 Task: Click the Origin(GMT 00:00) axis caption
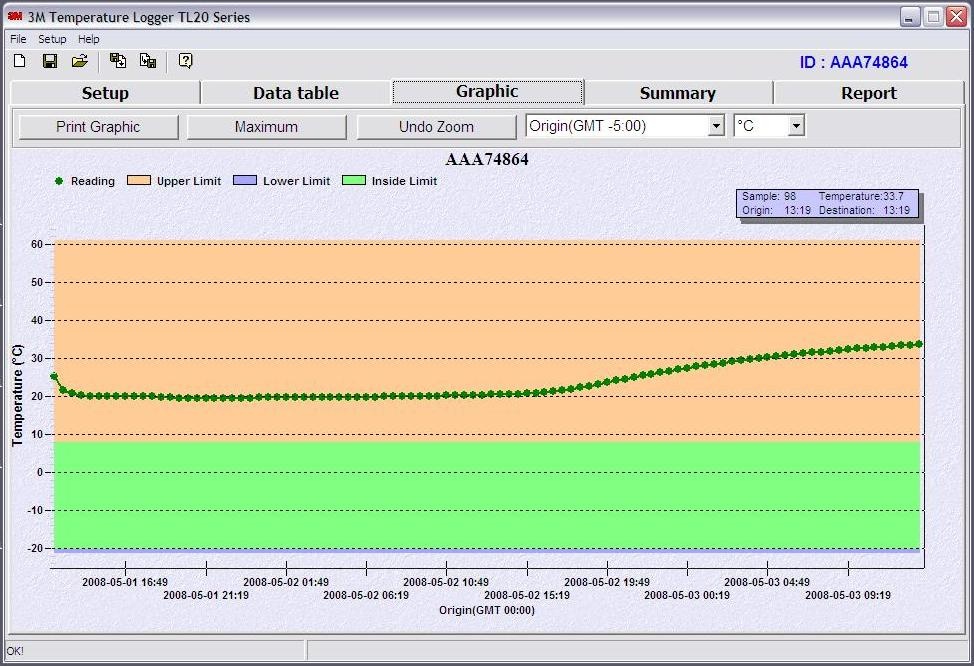click(x=487, y=610)
